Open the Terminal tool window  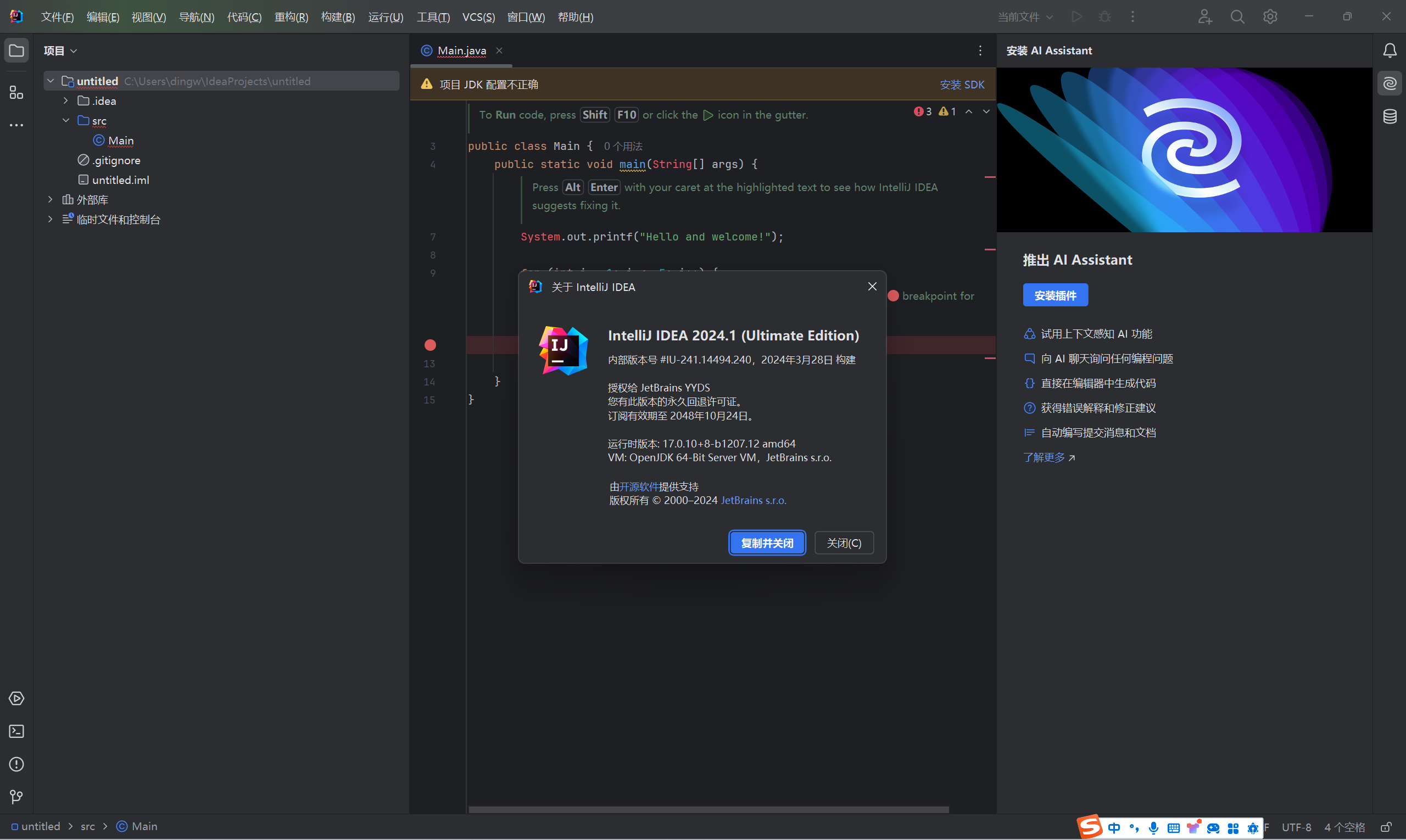click(16, 731)
